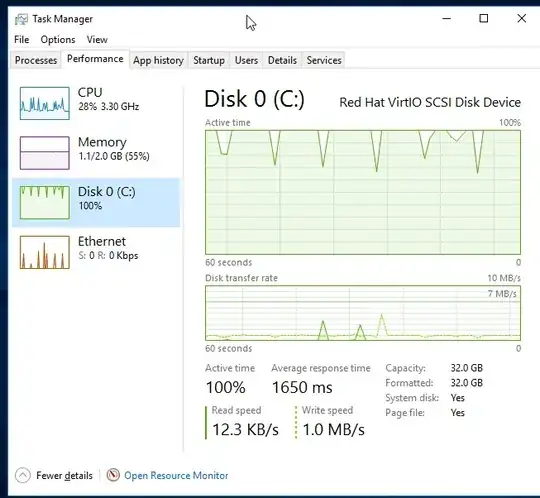Open the File menu
Image resolution: width=540 pixels, height=498 pixels.
[x=21, y=40]
